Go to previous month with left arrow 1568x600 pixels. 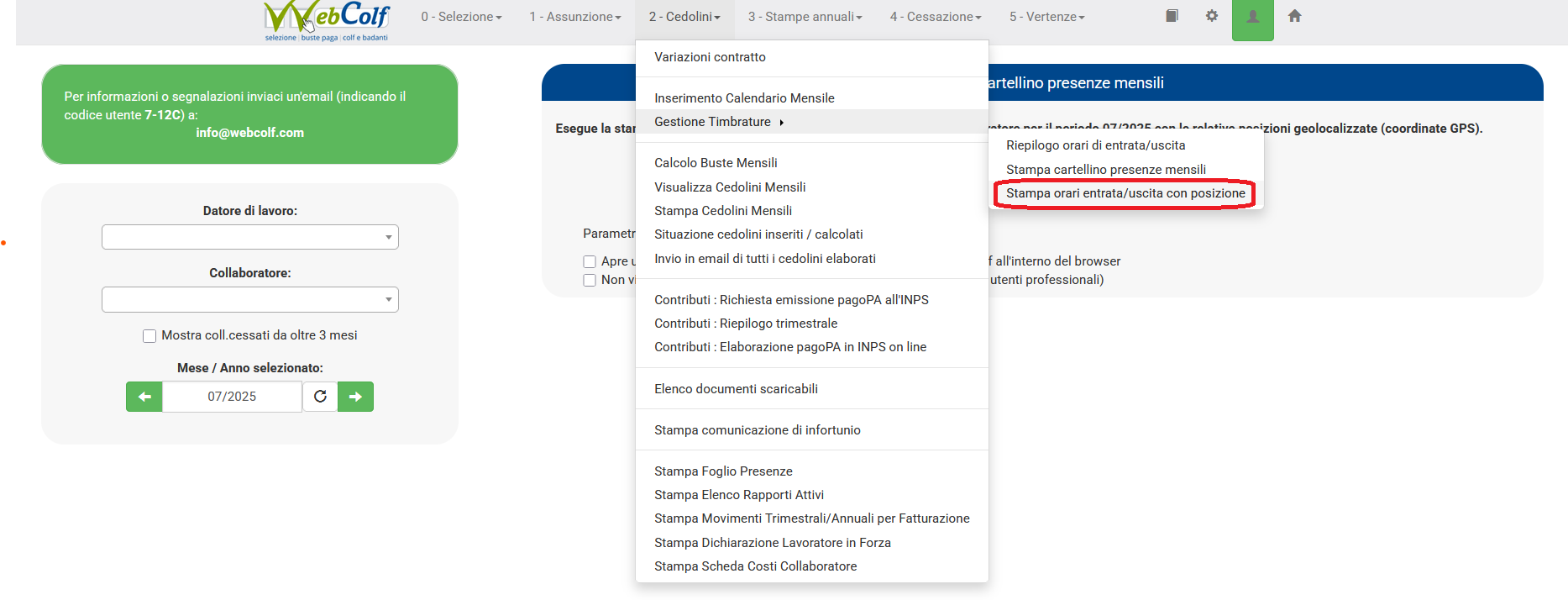coord(144,397)
